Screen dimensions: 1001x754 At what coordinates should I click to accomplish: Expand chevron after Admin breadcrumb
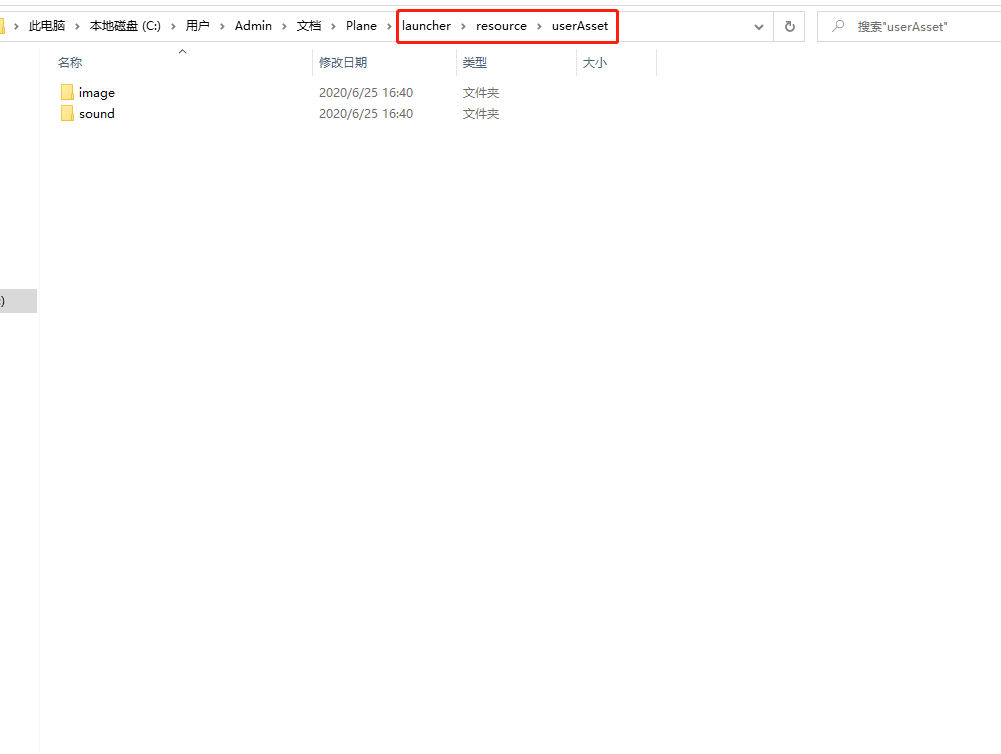(284, 26)
